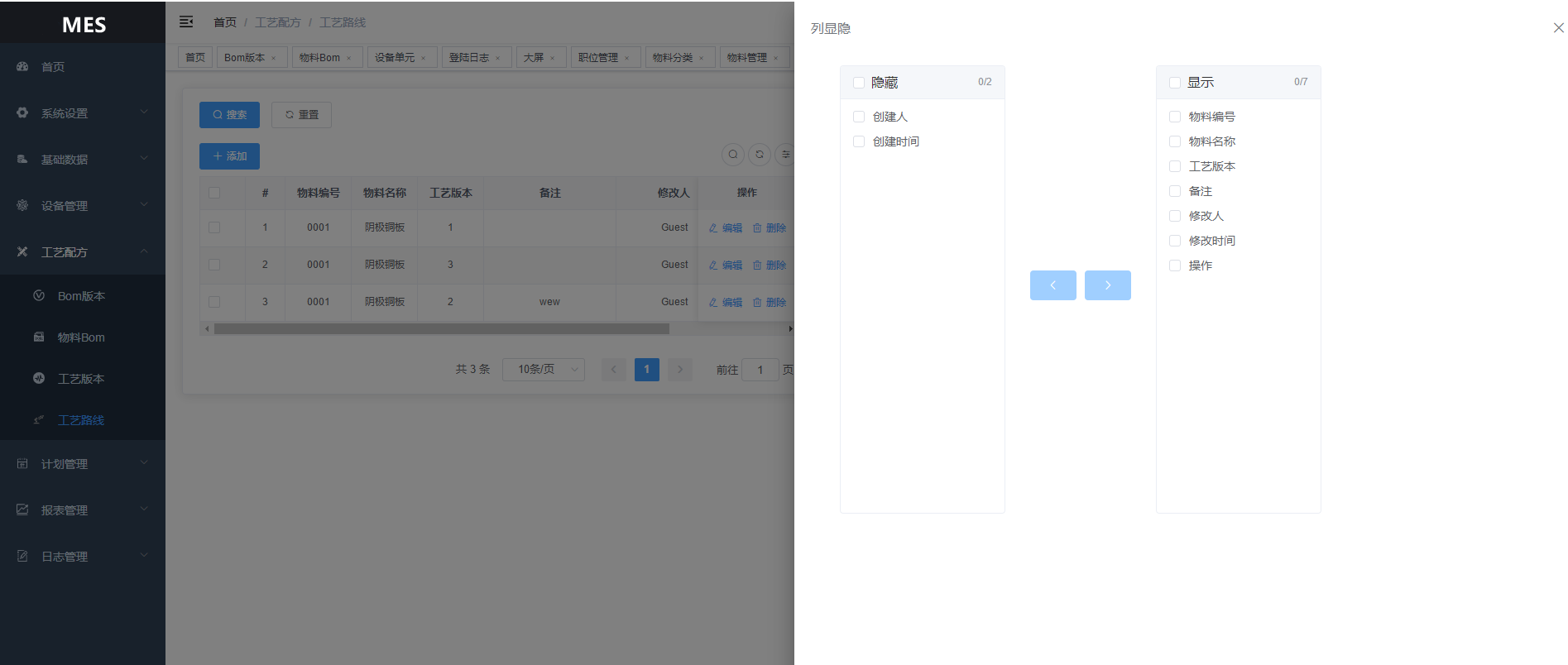Viewport: 1568px width, 665px height.
Task: Check the 修改人 checkbox
Action: click(1175, 216)
